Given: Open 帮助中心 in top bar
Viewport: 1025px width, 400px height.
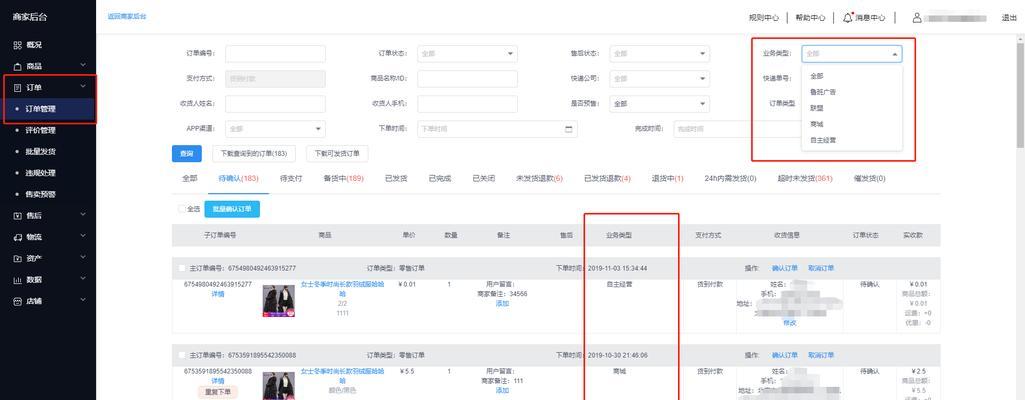Looking at the screenshot, I should pos(810,18).
